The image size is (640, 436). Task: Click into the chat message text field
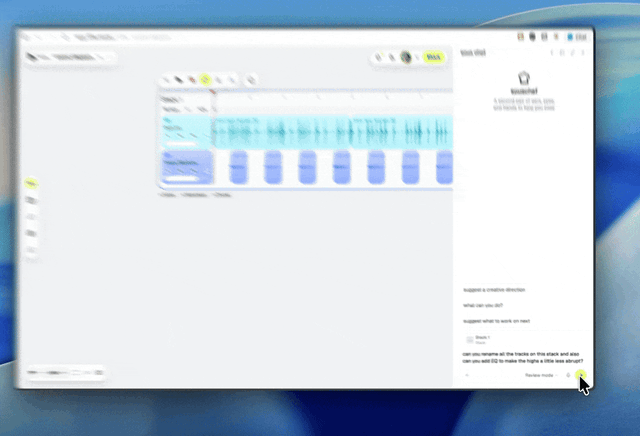coord(522,358)
